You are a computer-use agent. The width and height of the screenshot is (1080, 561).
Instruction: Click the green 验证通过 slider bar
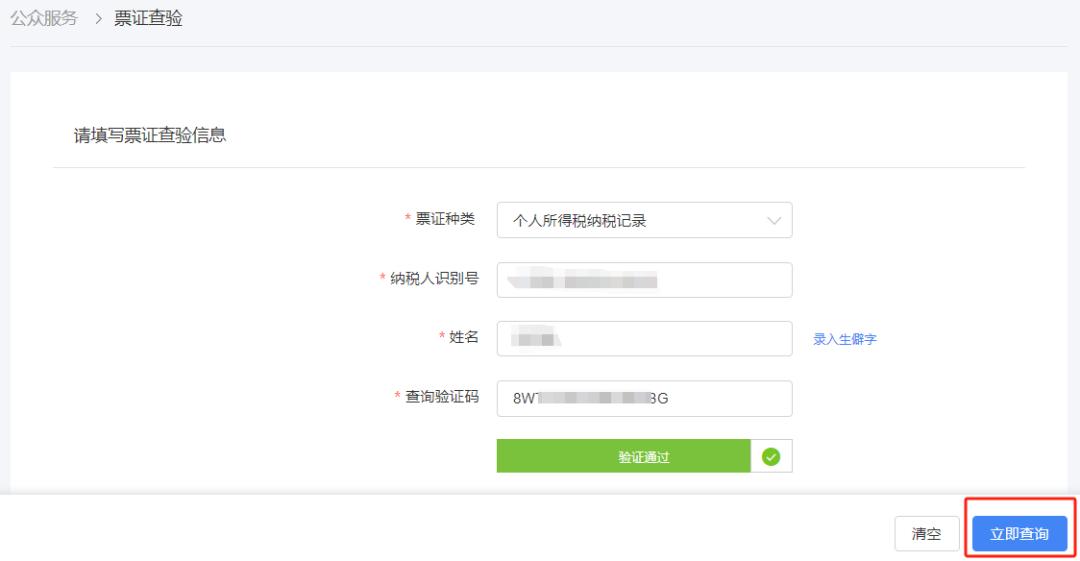[x=622, y=456]
